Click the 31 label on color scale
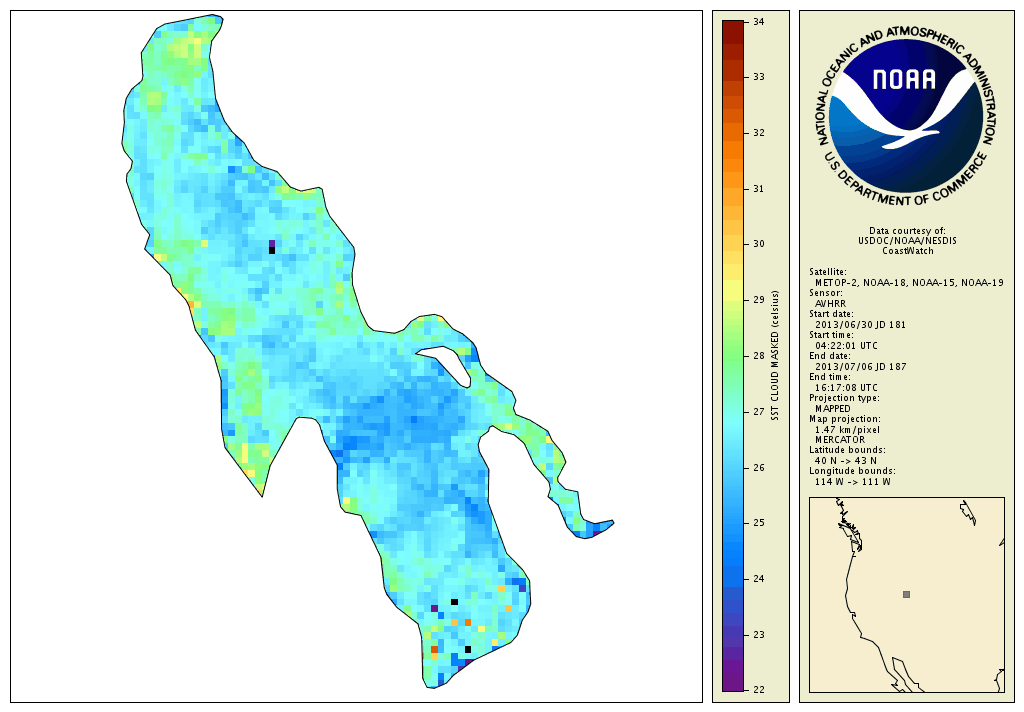 (758, 189)
